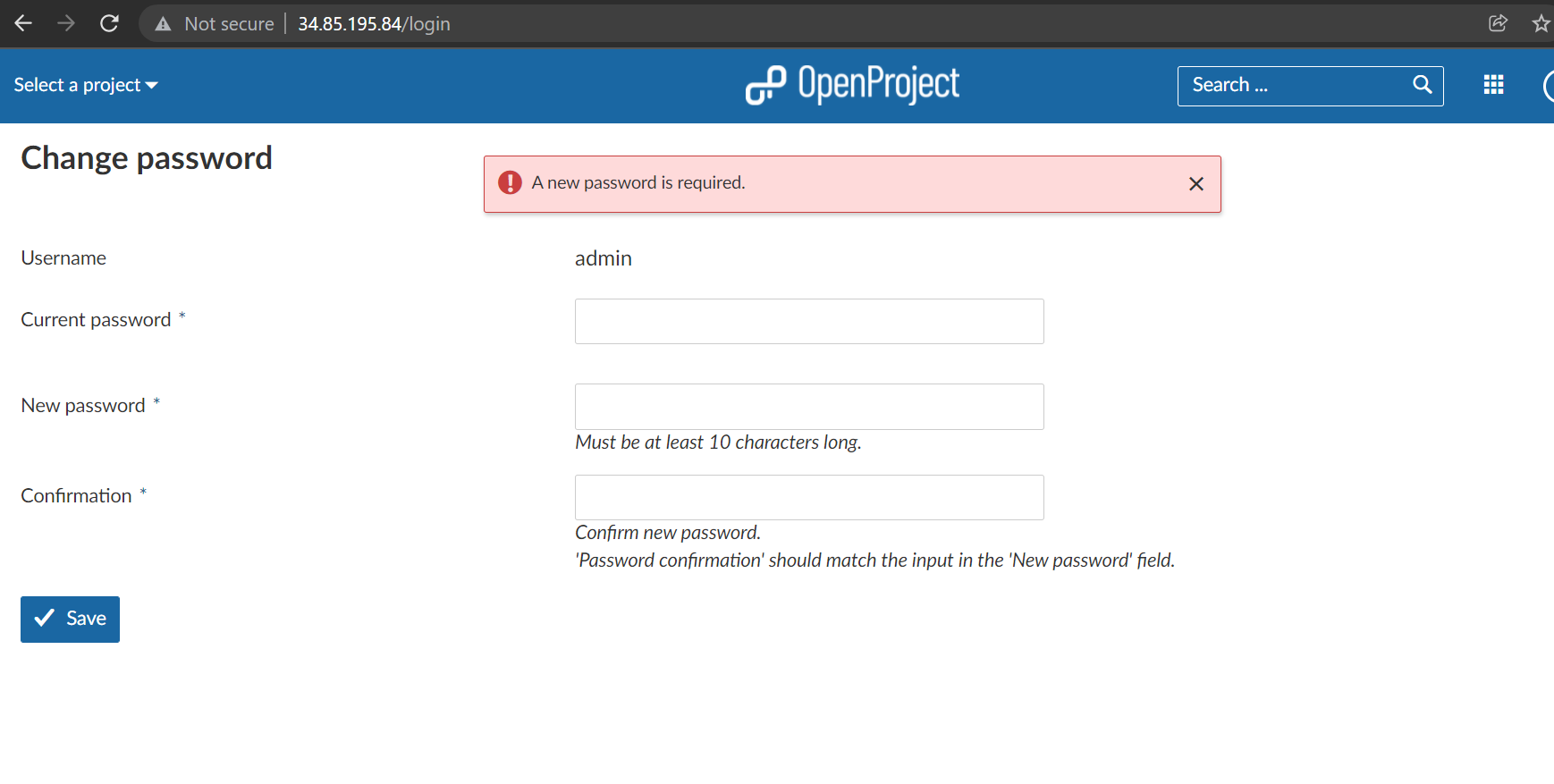Screen dimensions: 1554x784
Task: Click the browser address bar URL
Action: tap(374, 24)
